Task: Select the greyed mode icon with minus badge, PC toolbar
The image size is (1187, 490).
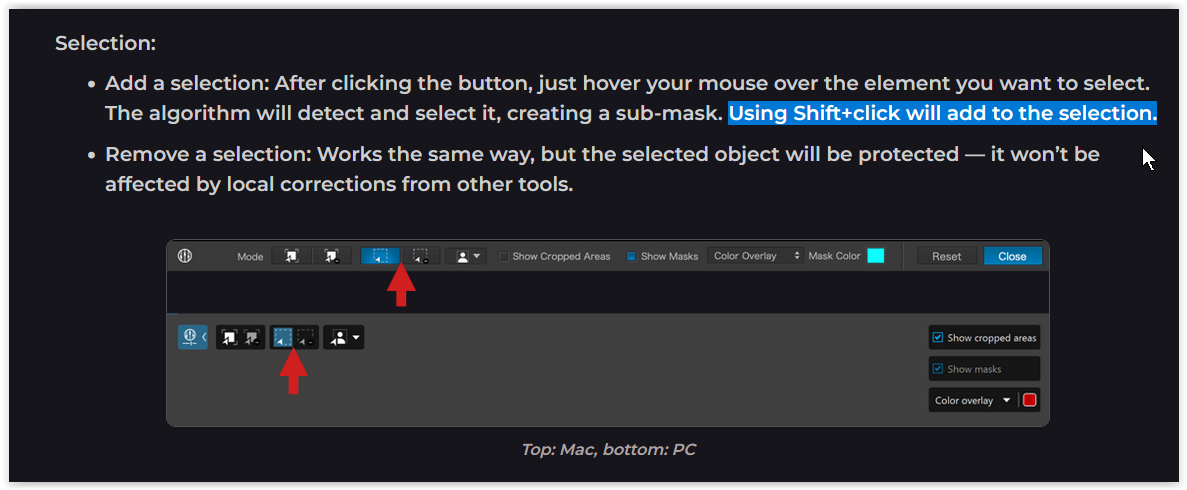Action: [x=252, y=337]
